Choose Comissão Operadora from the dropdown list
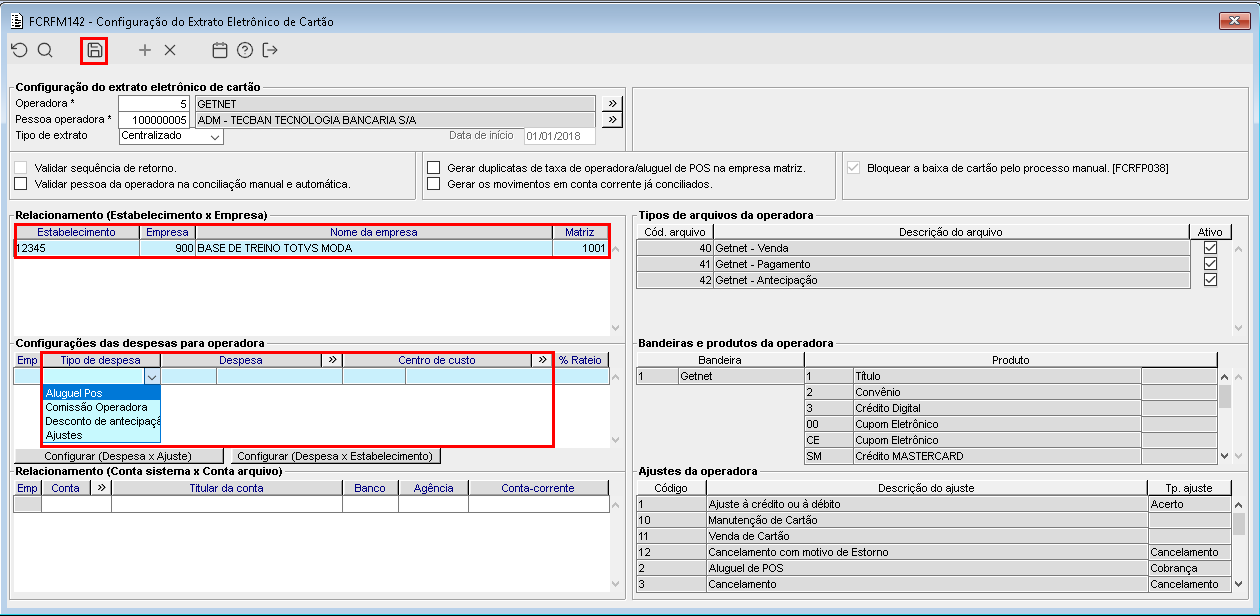1260x616 pixels. point(100,407)
